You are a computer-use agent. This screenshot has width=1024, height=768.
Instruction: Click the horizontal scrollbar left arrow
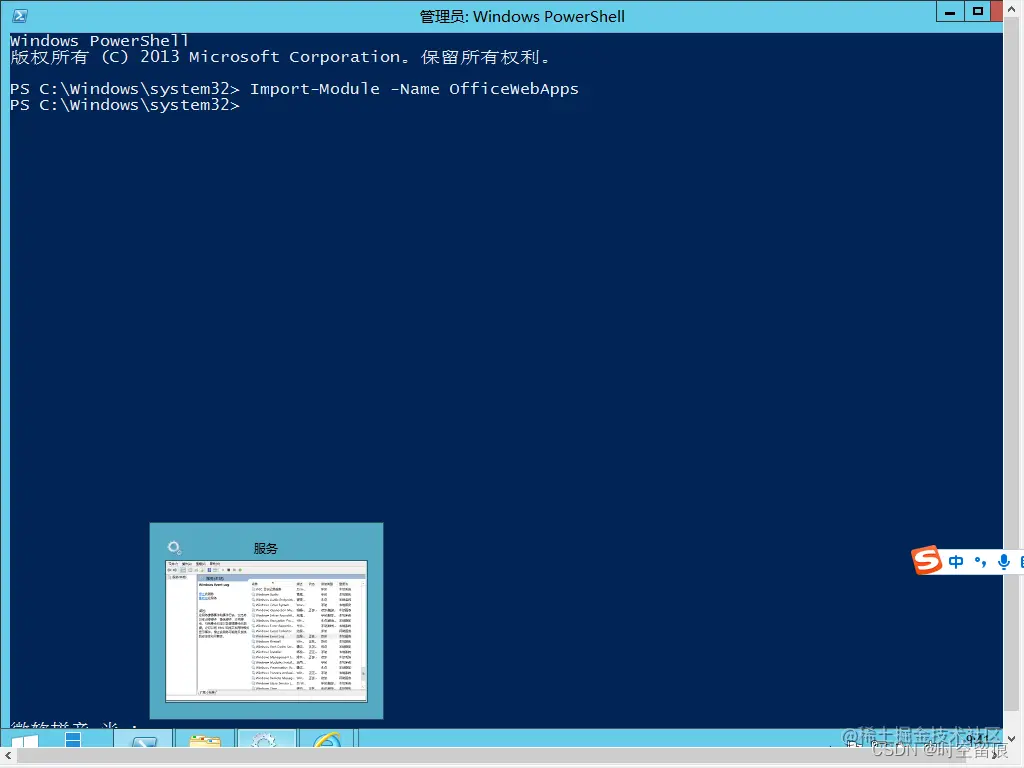(x=8, y=756)
